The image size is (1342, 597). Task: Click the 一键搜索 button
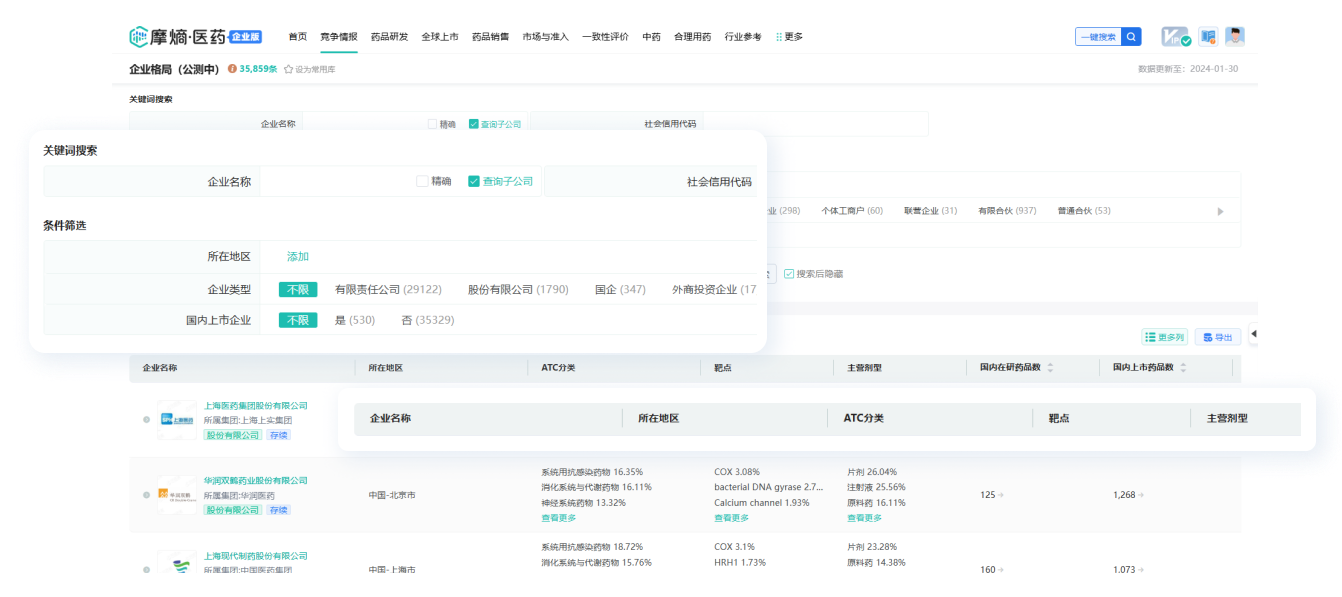(1099, 37)
